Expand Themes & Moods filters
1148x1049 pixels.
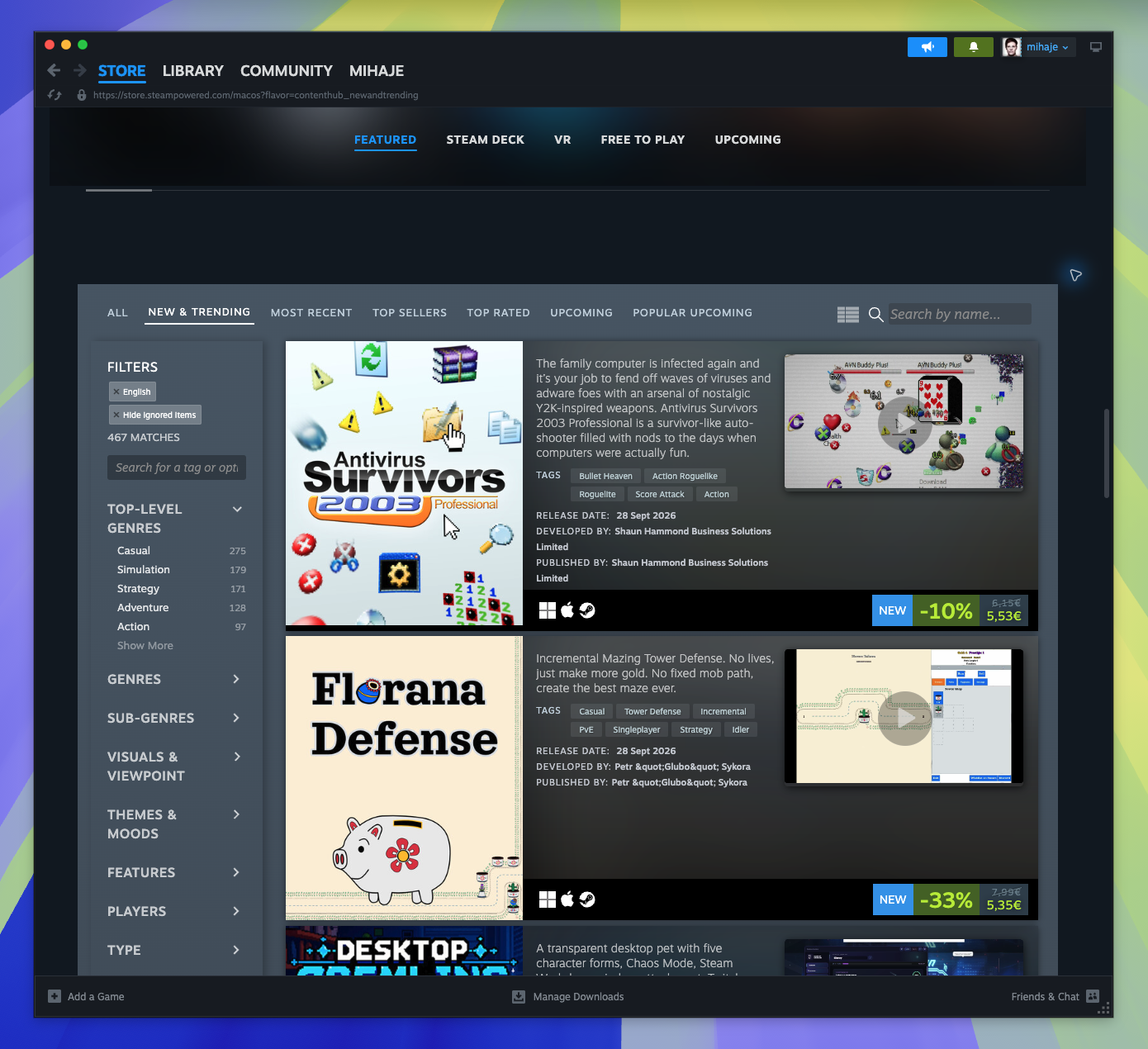click(236, 814)
